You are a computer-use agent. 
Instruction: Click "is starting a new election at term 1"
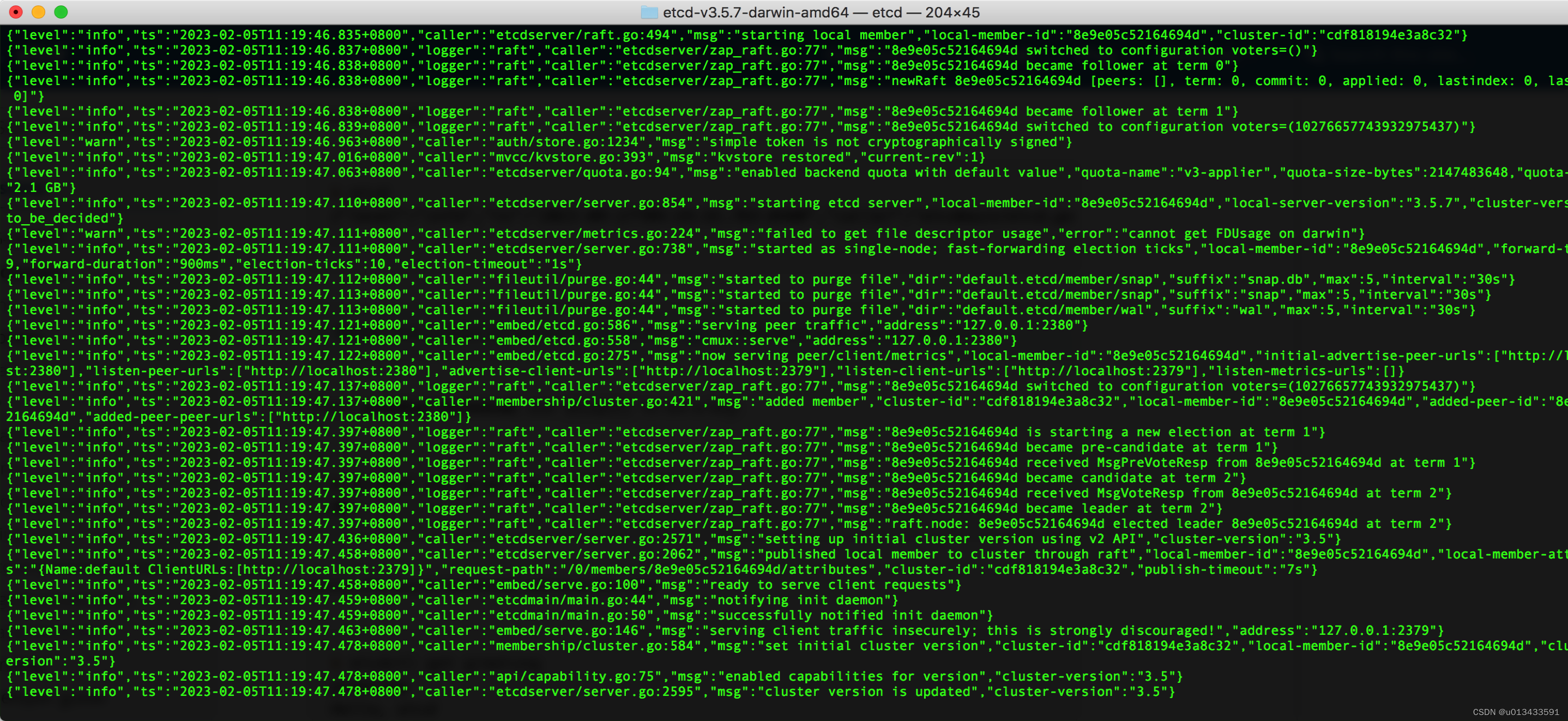click(1167, 432)
